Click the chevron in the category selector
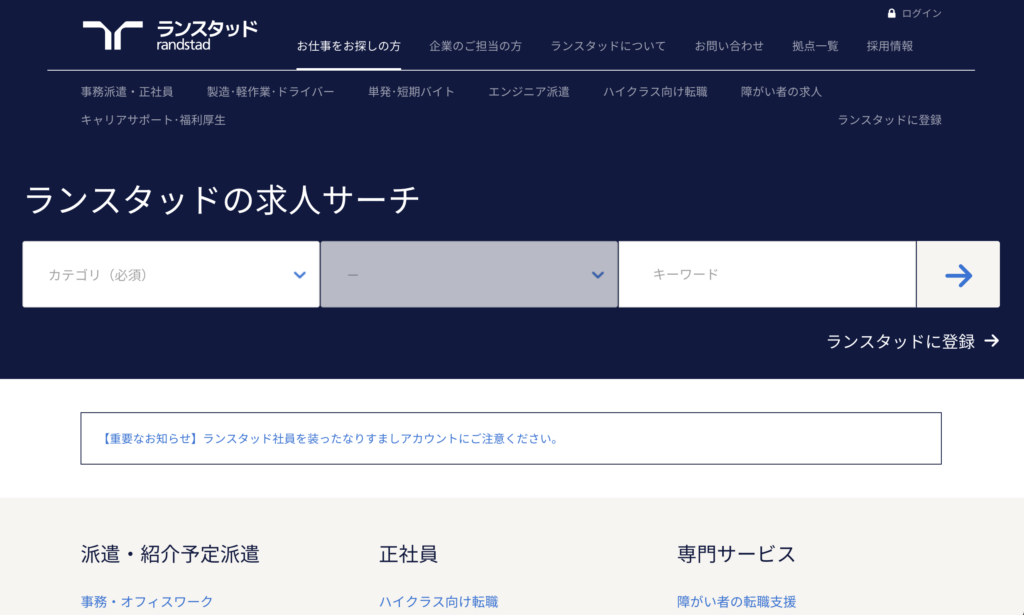 [299, 275]
